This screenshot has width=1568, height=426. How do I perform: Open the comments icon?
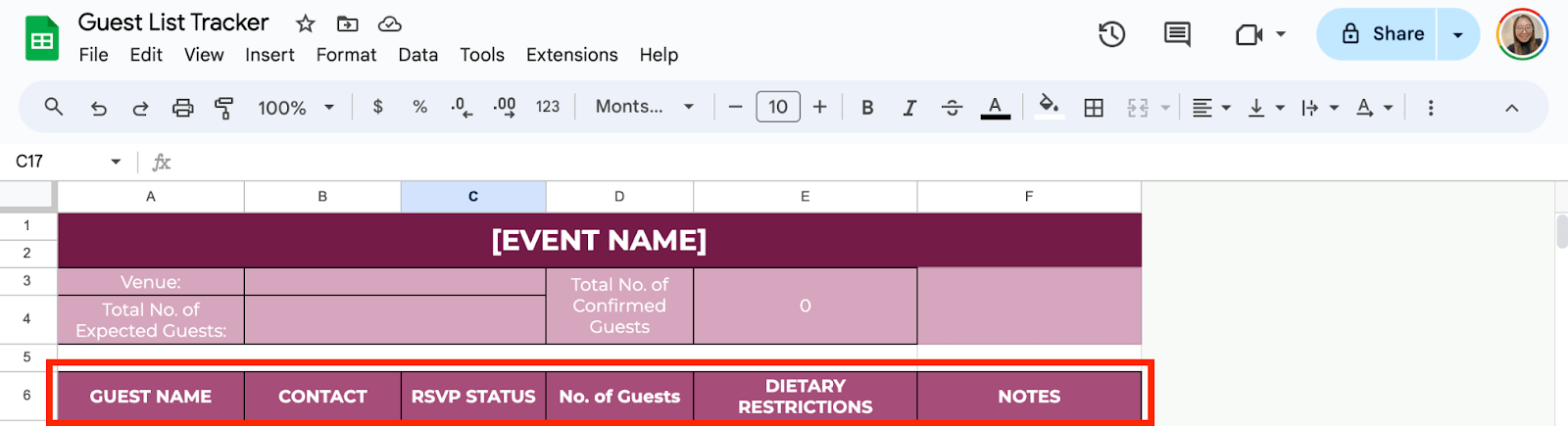tap(1177, 34)
